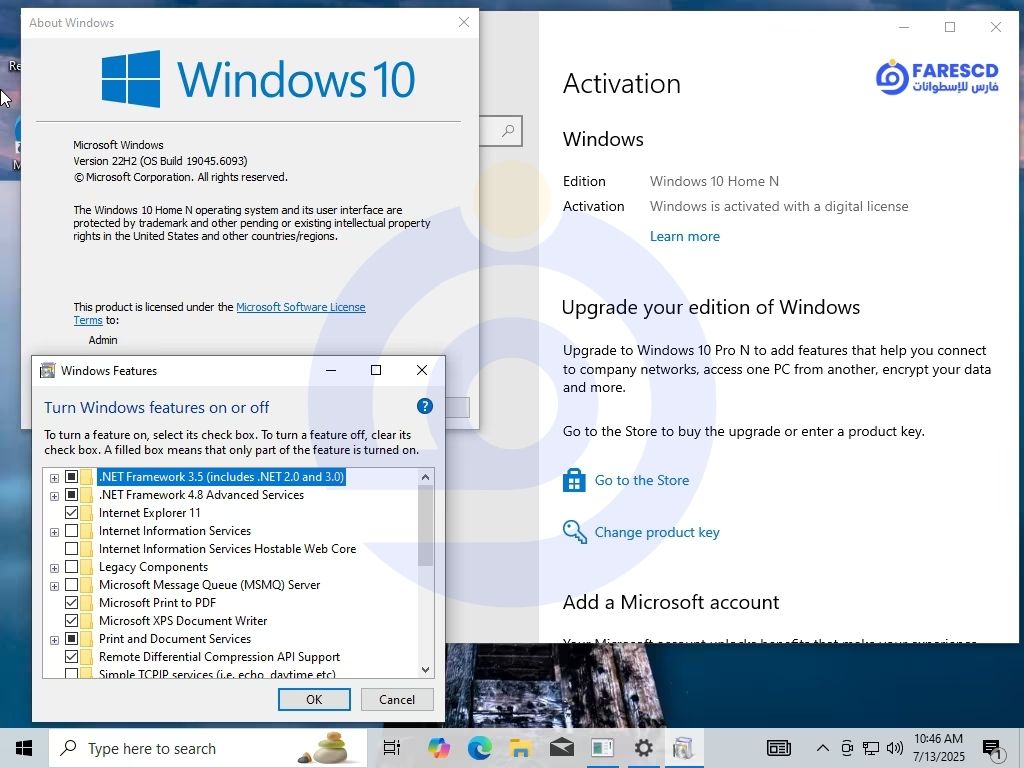
Task: Click the Windows Features title bar icon
Action: coord(48,371)
